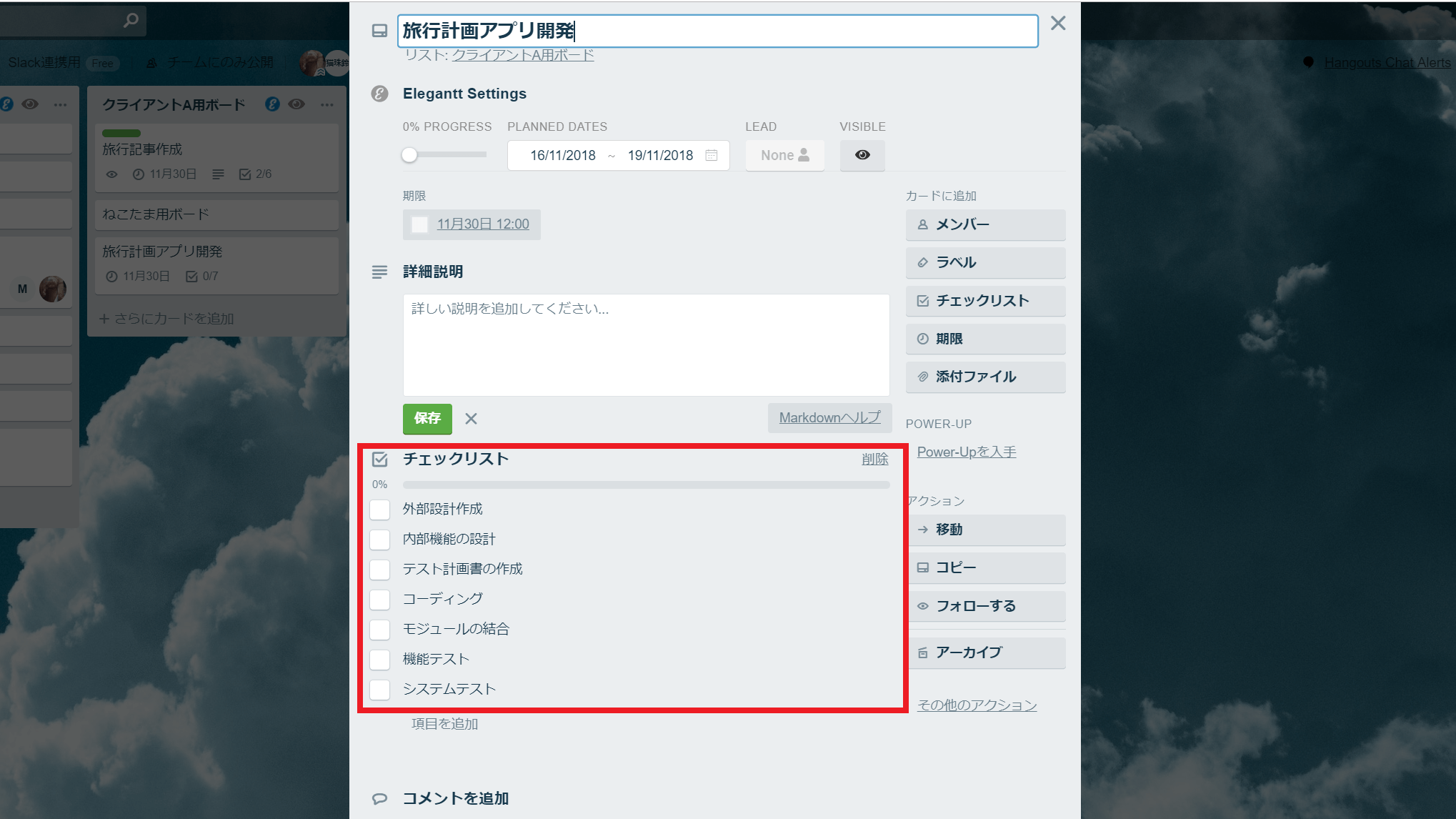Open the 11月30日 12:00 due date picker
1456x819 pixels.
coord(483,224)
